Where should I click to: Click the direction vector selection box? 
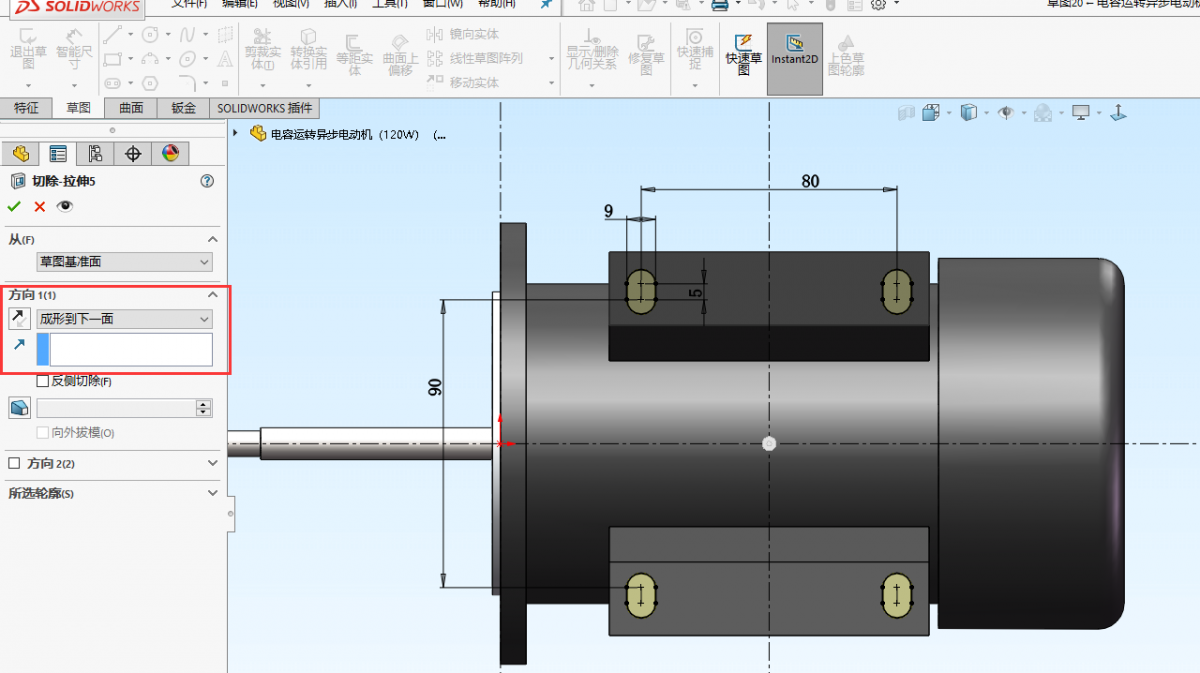point(125,350)
